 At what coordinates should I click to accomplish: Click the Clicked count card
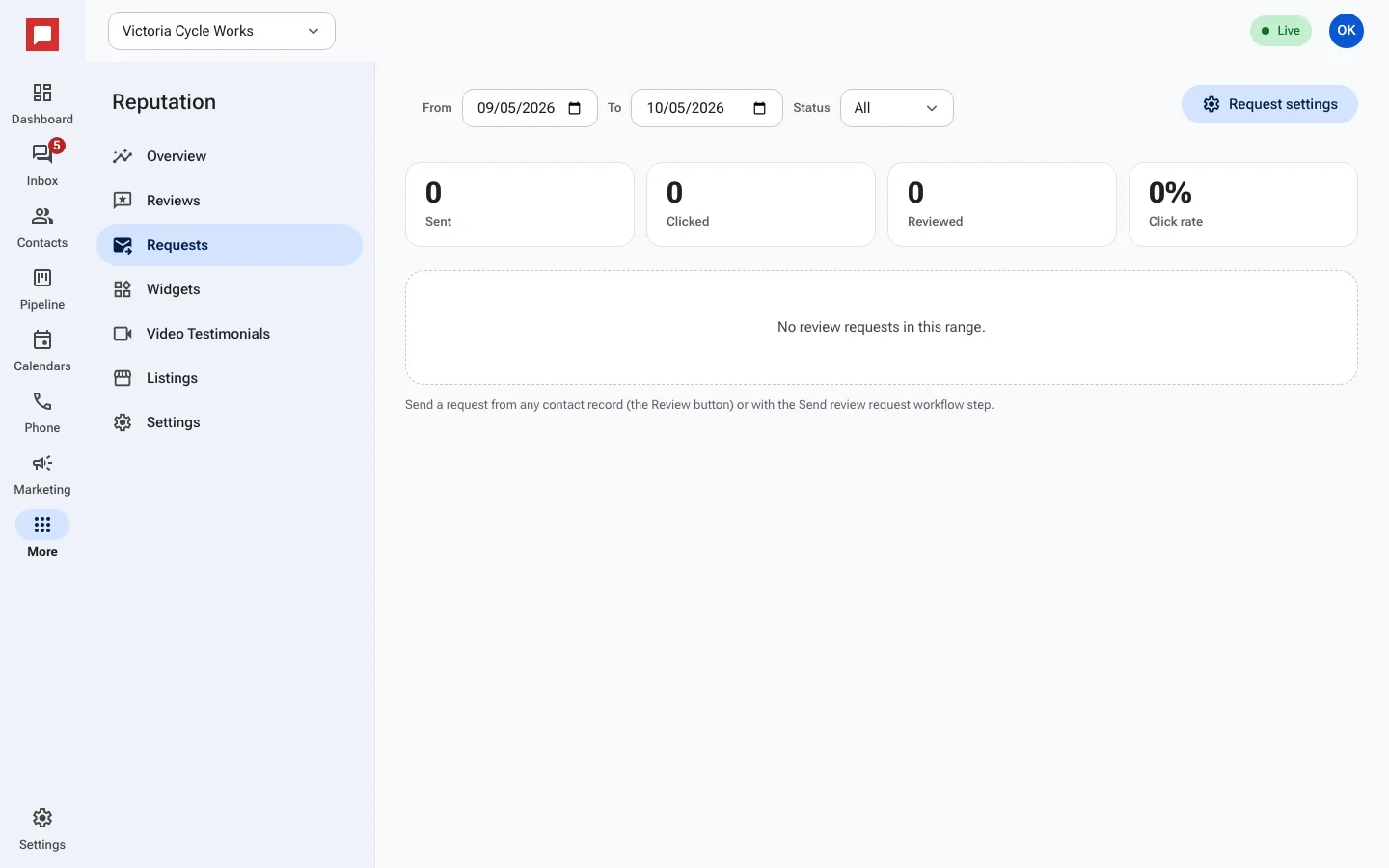point(761,204)
